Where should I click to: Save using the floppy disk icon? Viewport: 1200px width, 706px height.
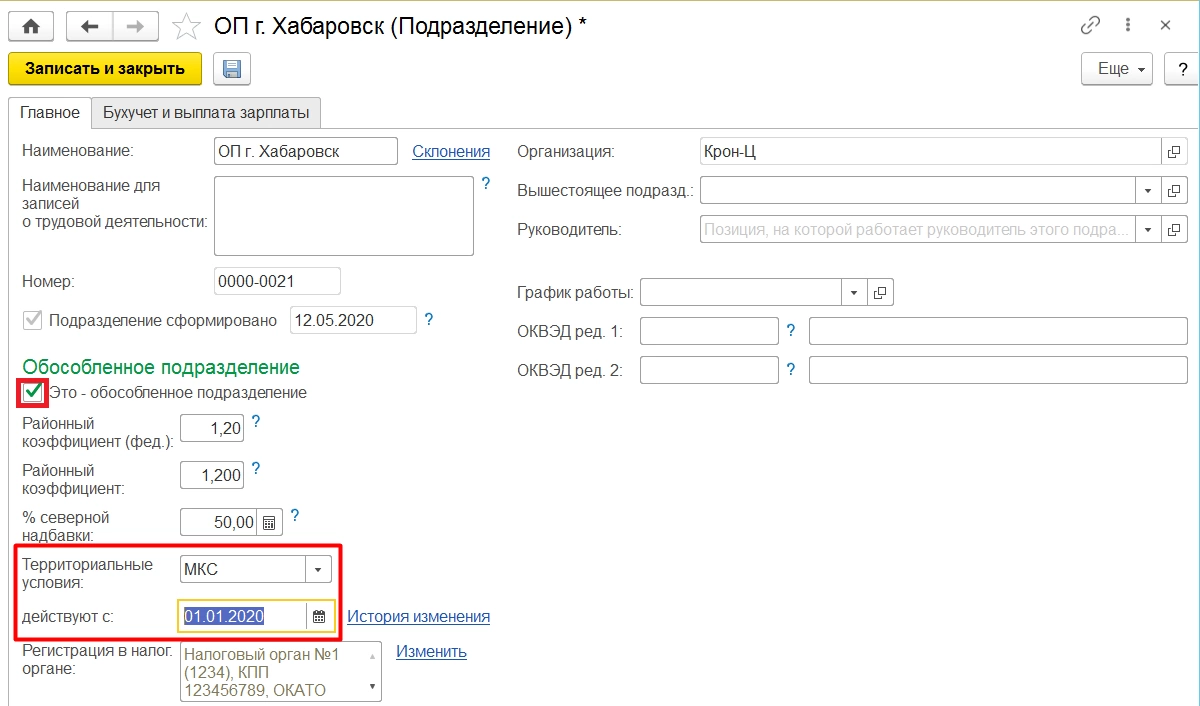(x=232, y=69)
